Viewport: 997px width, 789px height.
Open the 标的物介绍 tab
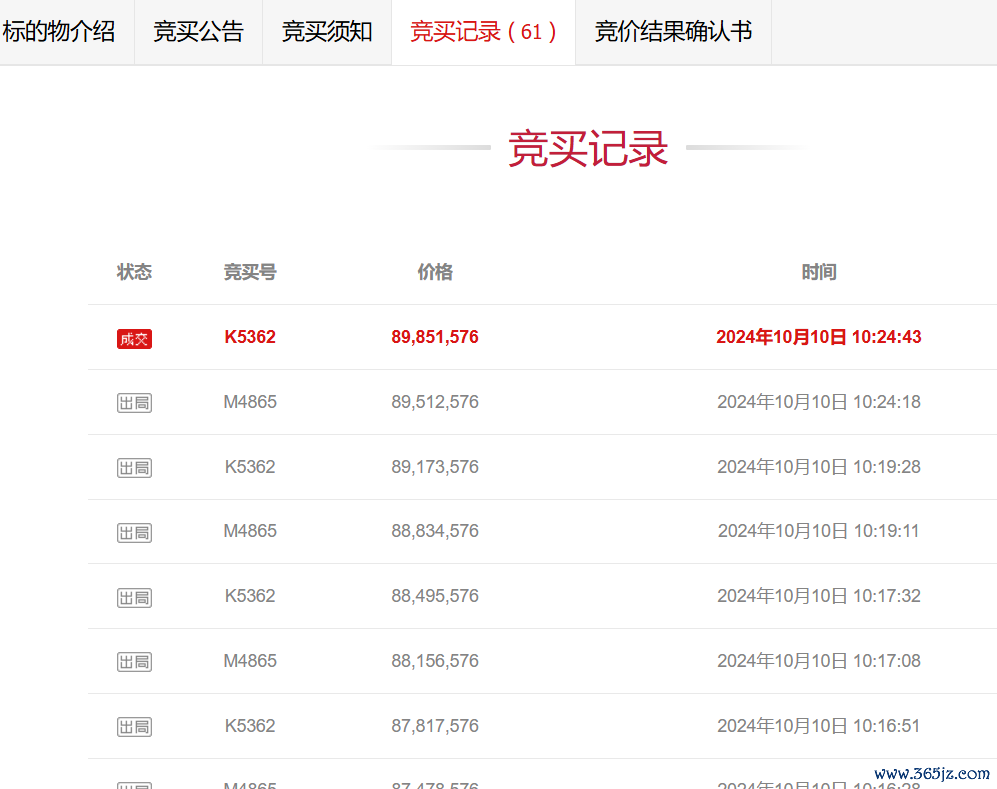[59, 32]
